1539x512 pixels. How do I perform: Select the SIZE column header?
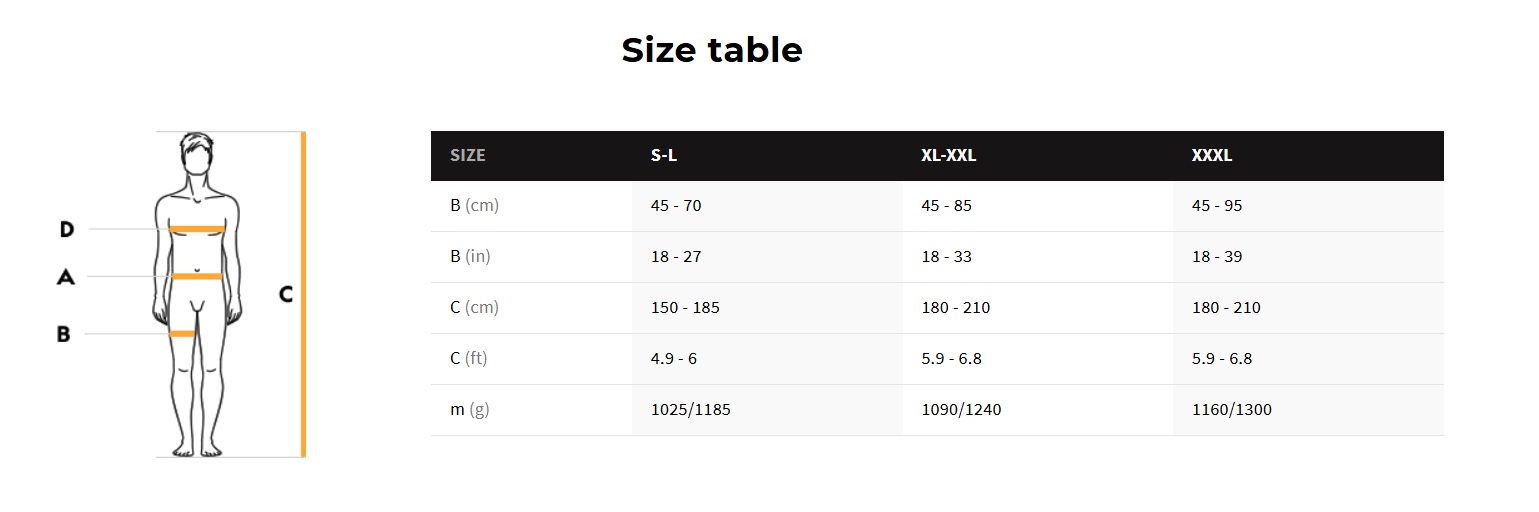tap(468, 156)
